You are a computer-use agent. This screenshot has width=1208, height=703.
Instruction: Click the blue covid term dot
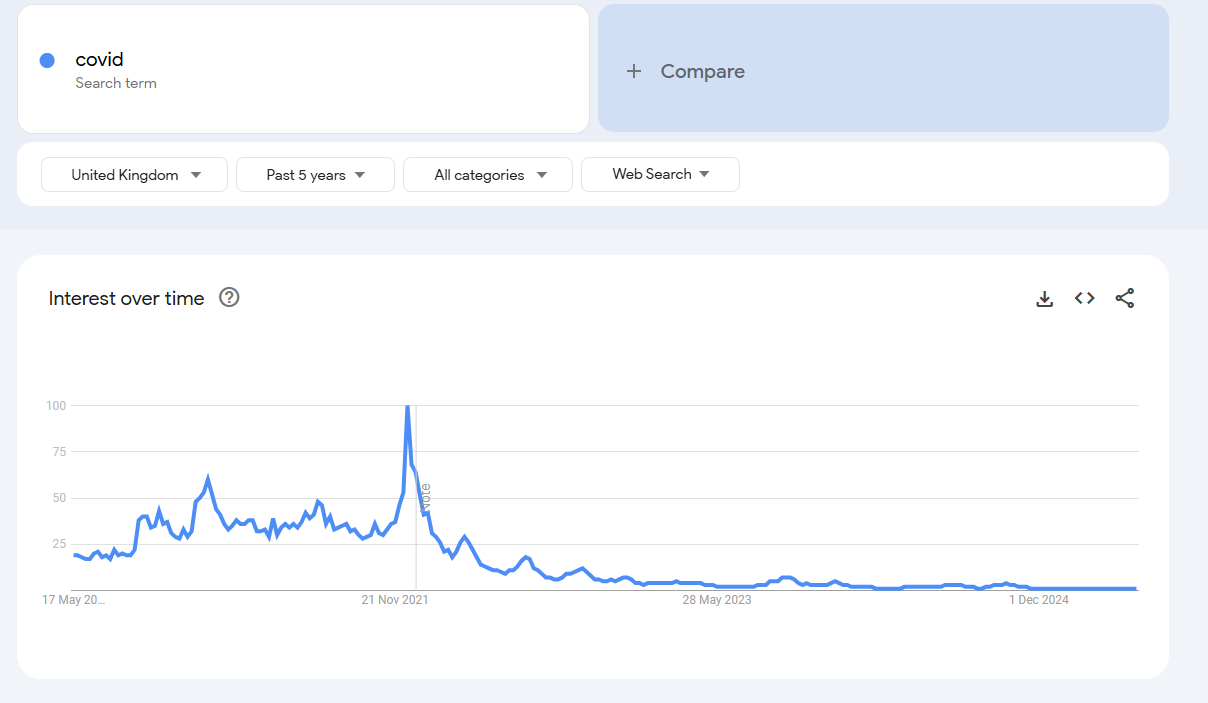[47, 61]
